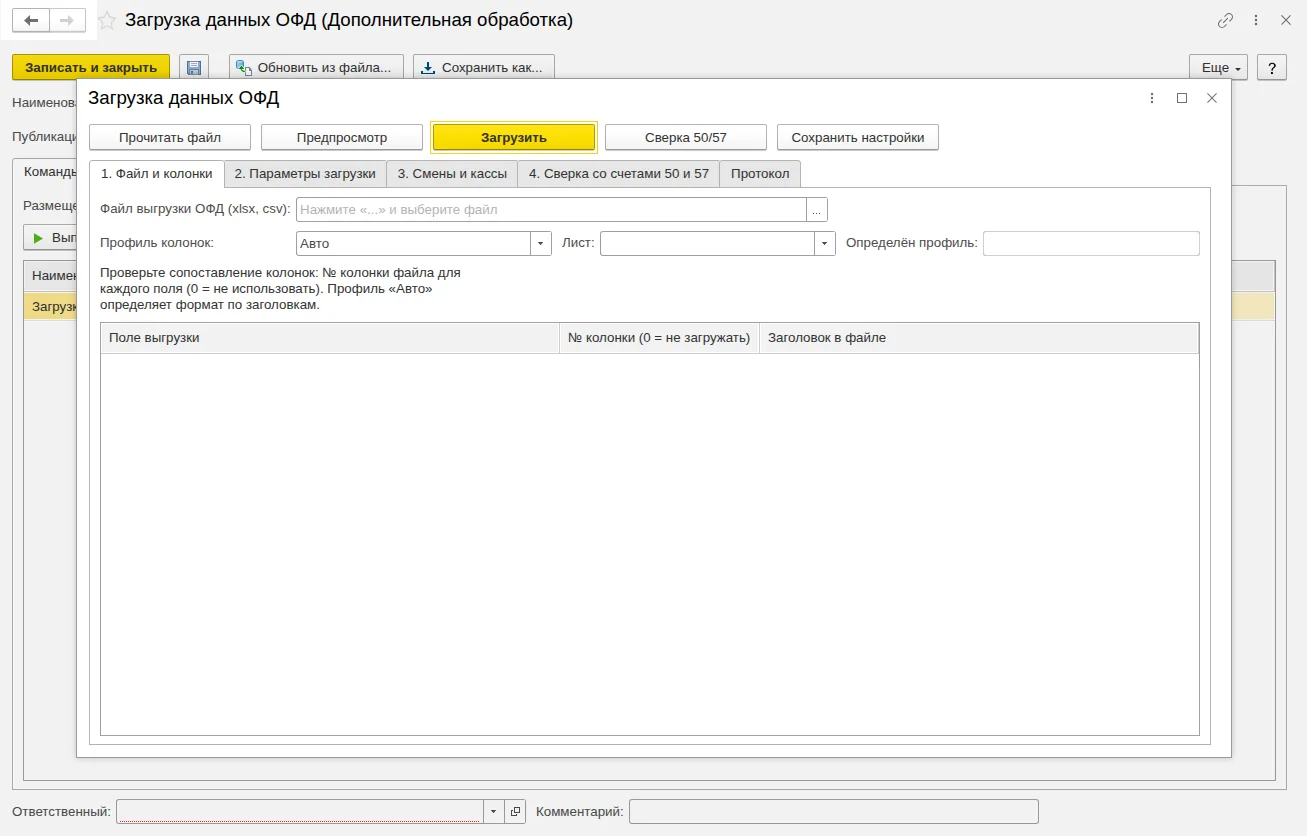1307x836 pixels.
Task: Click Обновить из файла...
Action: [316, 68]
